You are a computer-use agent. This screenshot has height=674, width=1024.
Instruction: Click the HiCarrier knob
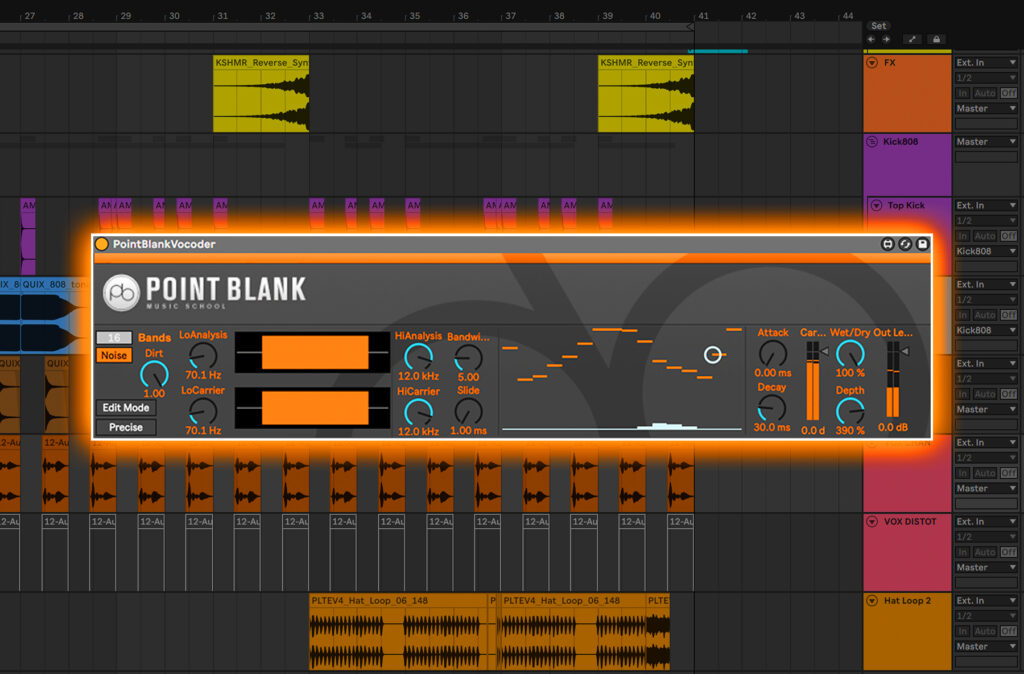coord(418,412)
